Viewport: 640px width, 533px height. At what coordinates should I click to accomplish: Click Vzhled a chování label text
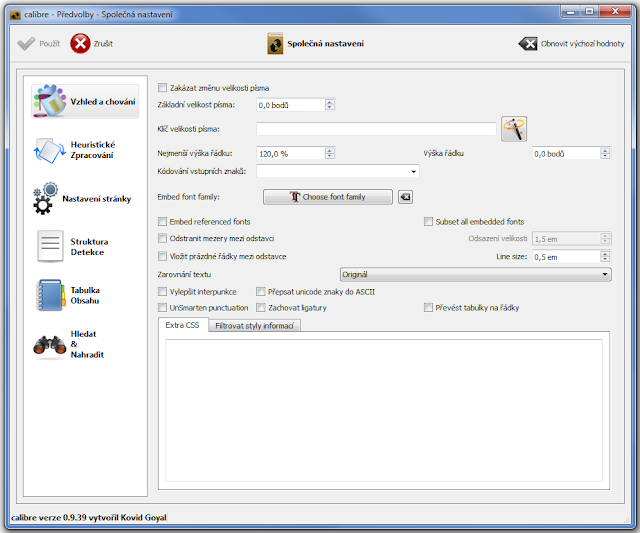coord(103,102)
